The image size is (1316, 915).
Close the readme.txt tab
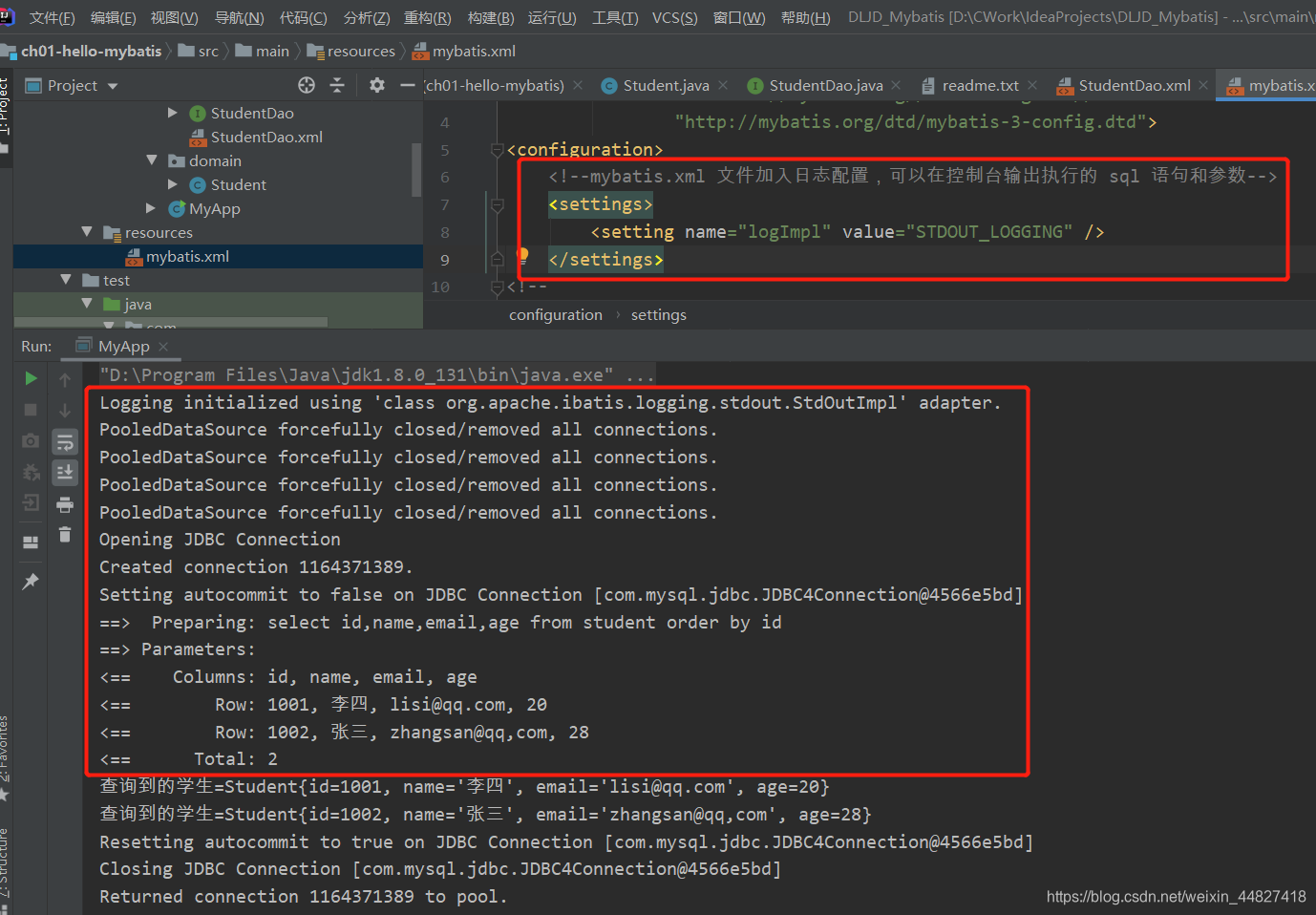1033,85
